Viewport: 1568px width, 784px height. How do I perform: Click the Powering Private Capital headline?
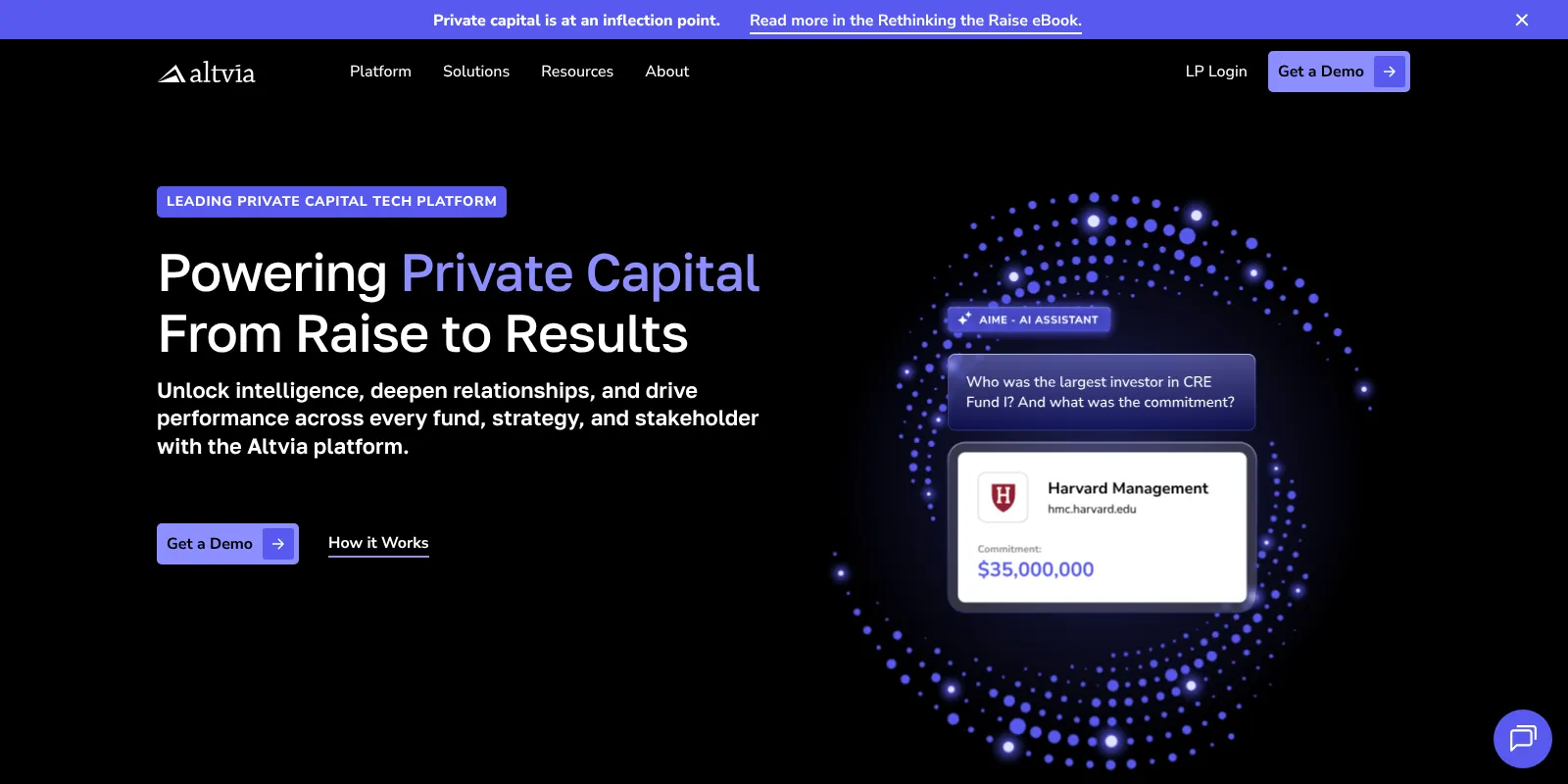[459, 304]
